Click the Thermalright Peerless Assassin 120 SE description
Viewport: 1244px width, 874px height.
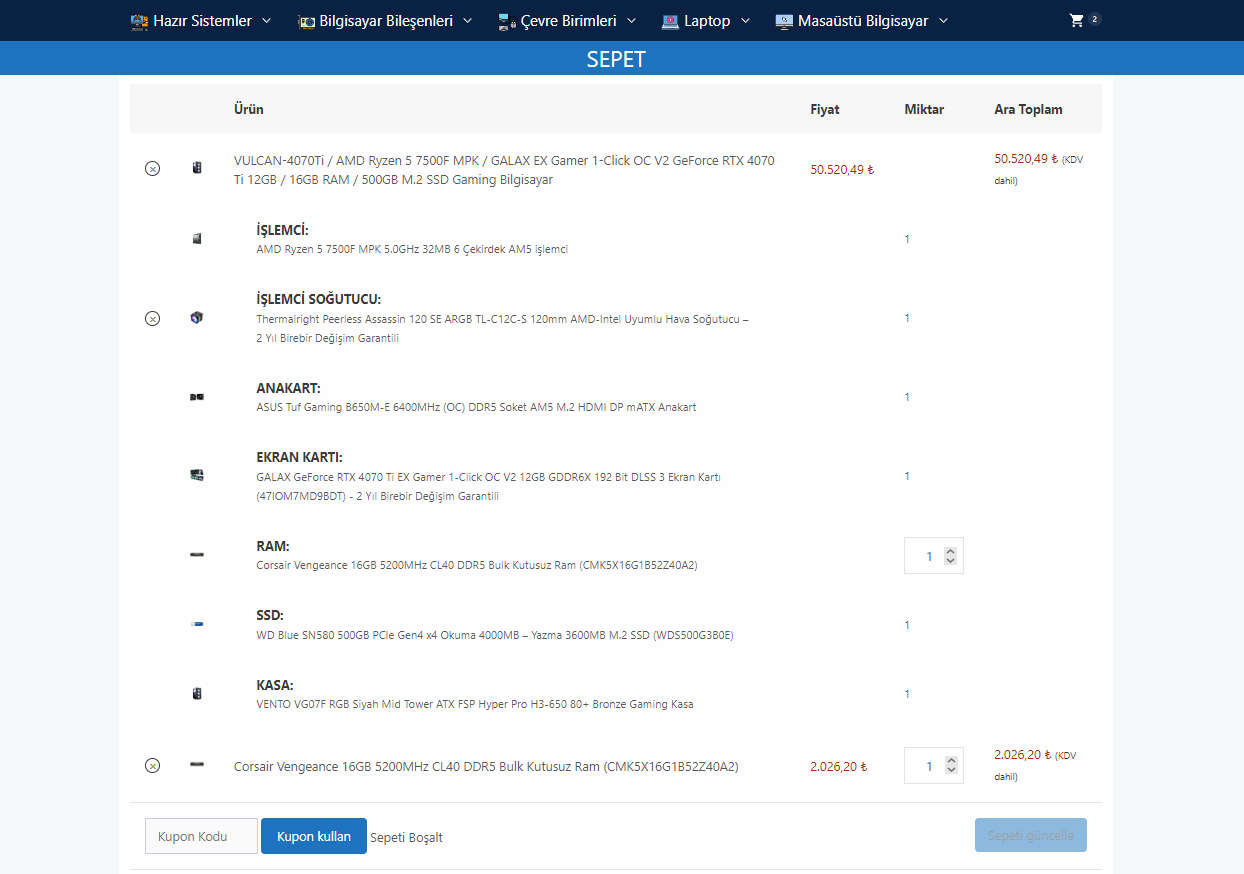(x=502, y=329)
